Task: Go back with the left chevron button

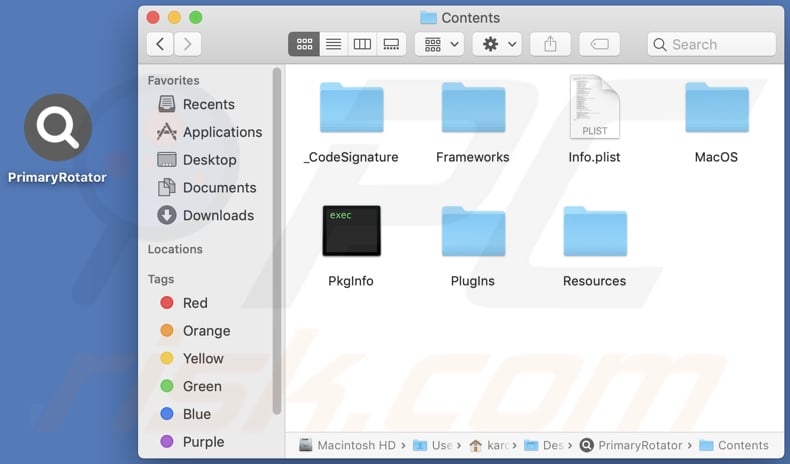Action: [x=160, y=44]
